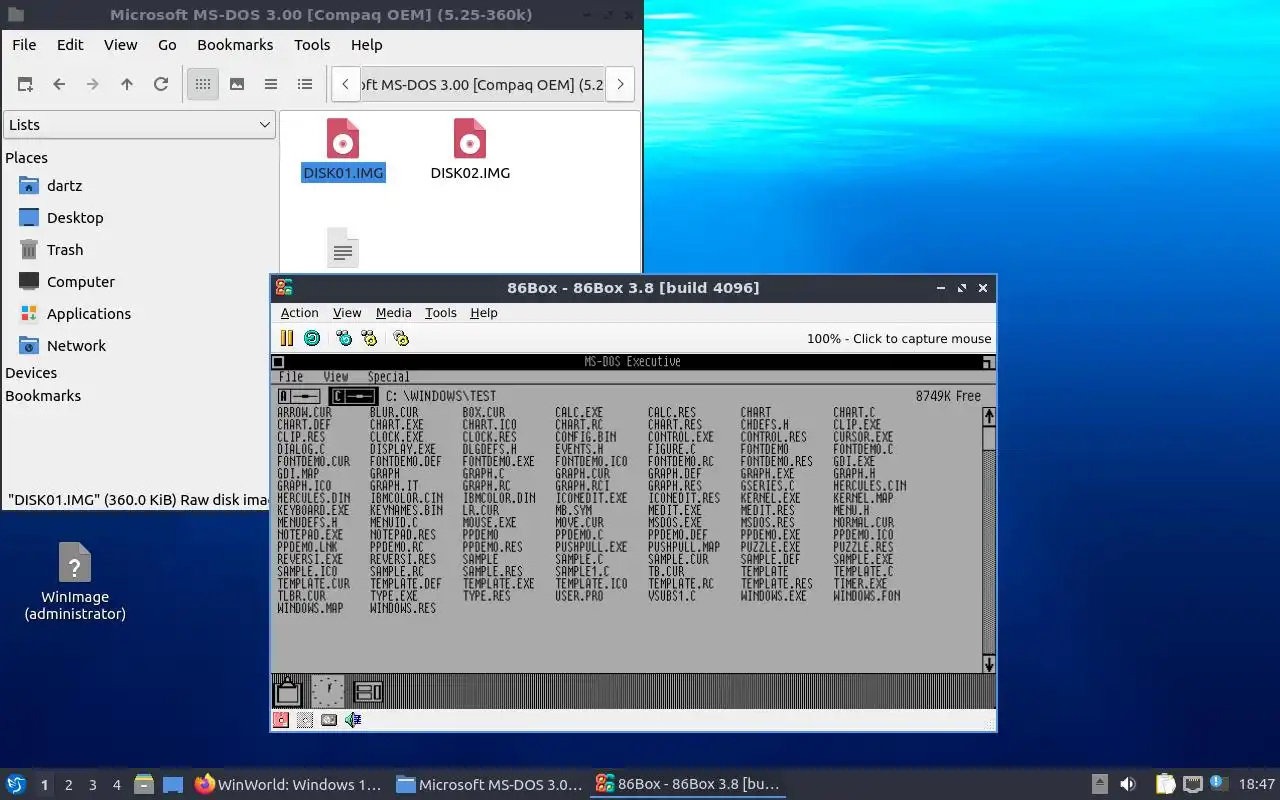Open the file manager Edit menu

pyautogui.click(x=70, y=45)
